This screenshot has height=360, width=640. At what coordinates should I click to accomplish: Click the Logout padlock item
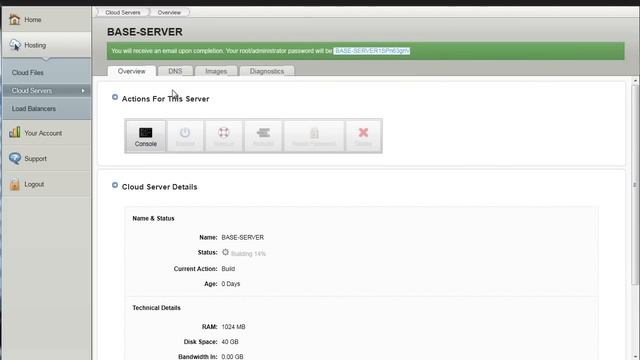[x=46, y=184]
